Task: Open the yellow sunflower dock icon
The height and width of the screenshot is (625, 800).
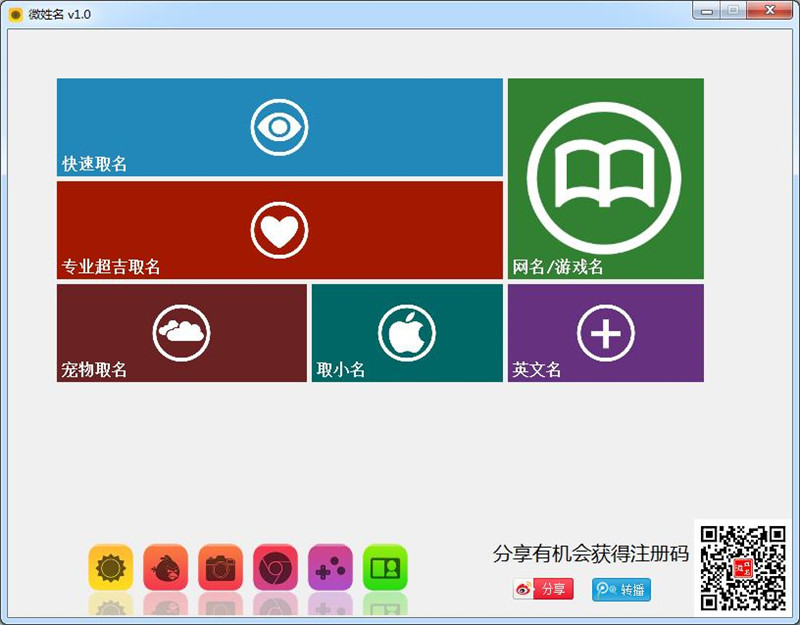Action: 110,568
